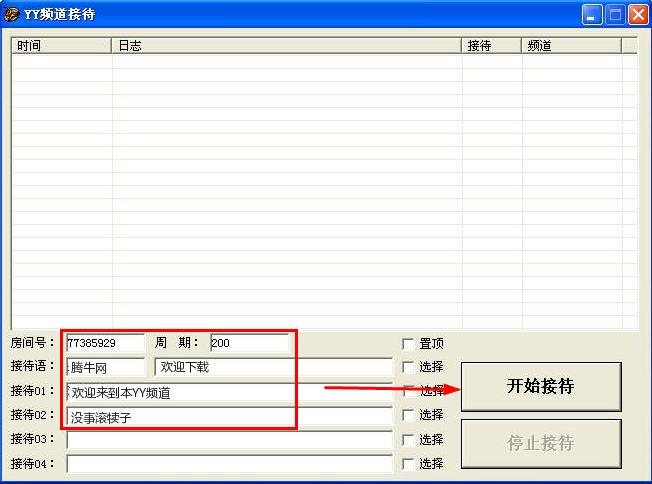This screenshot has width=652, height=484.
Task: Check the 选择 box for 接待02
Action: click(x=408, y=416)
